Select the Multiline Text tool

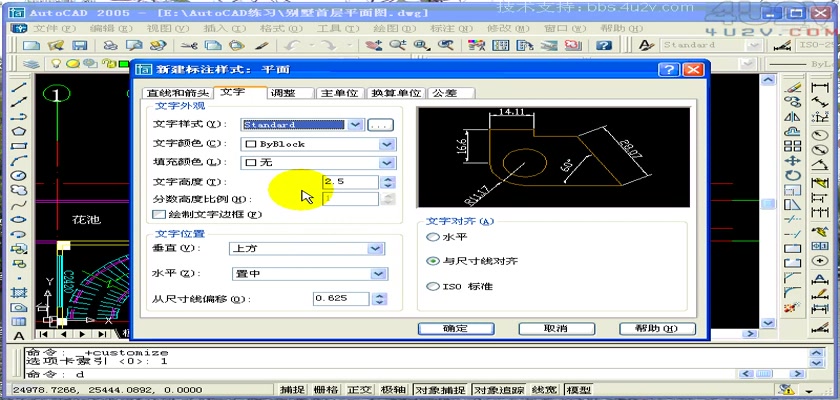(x=19, y=336)
